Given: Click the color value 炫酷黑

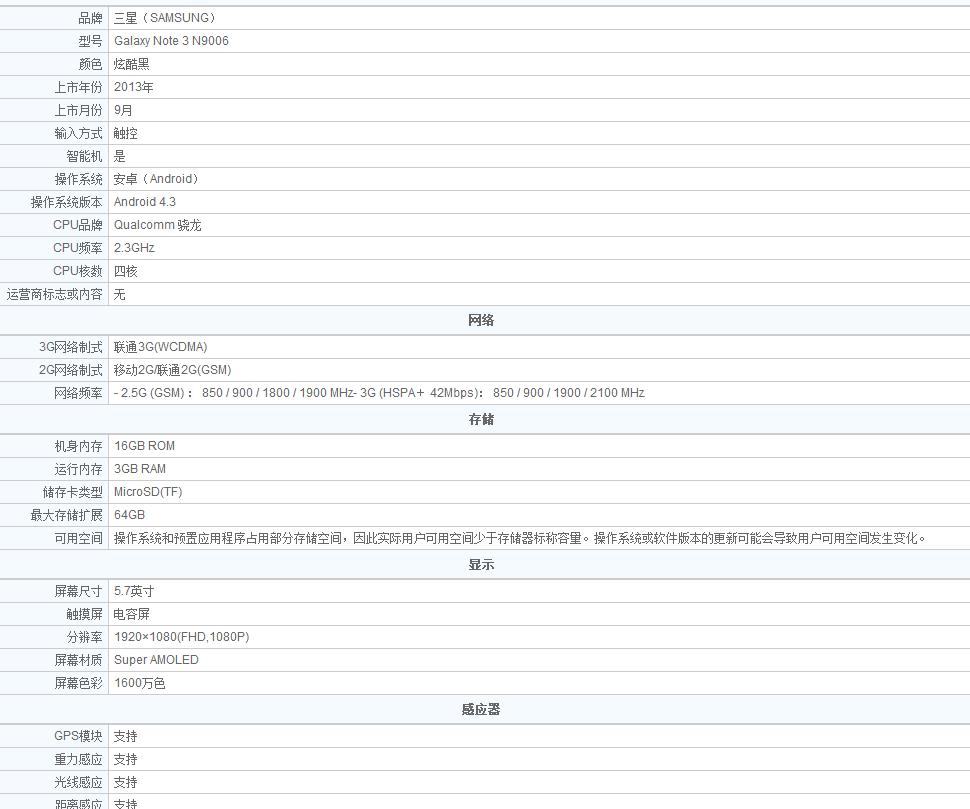Looking at the screenshot, I should click(132, 64).
